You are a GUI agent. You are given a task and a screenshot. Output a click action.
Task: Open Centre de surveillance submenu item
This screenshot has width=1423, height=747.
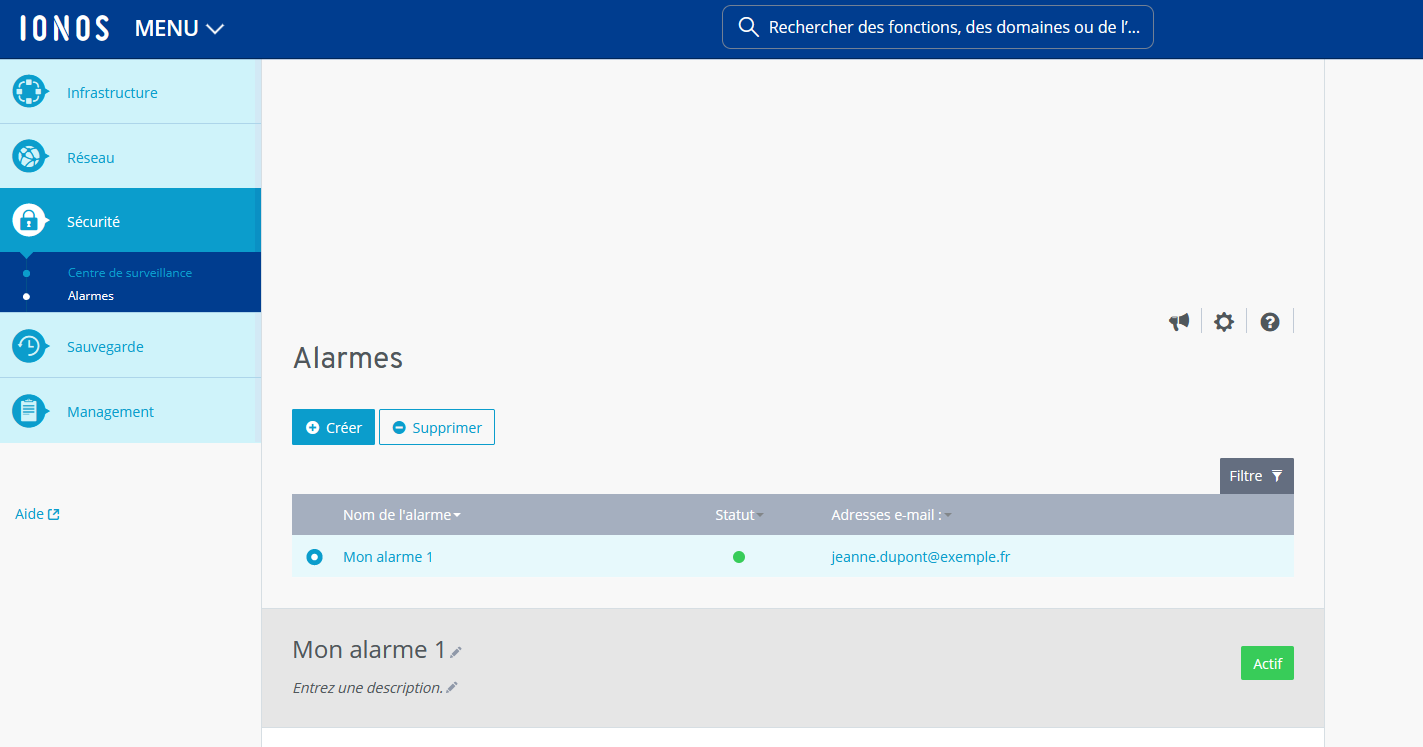click(x=130, y=273)
